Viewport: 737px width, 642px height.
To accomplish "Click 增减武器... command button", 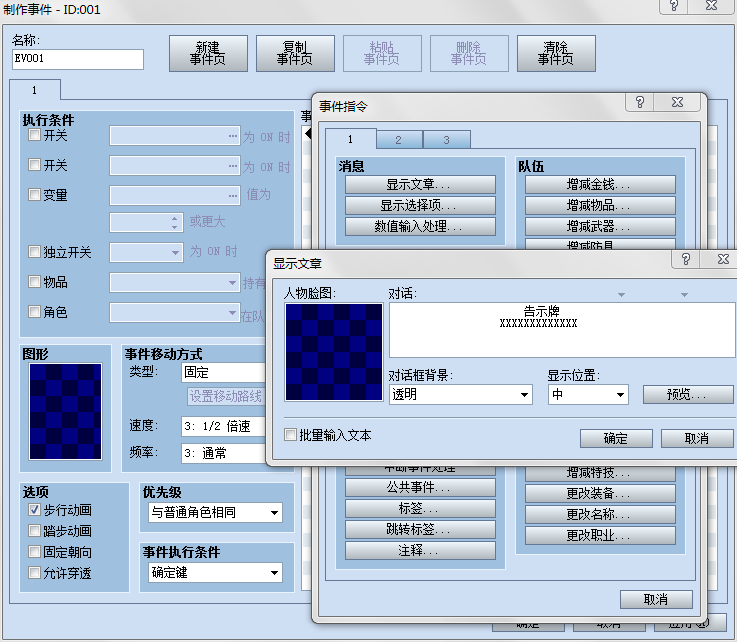I will point(600,226).
